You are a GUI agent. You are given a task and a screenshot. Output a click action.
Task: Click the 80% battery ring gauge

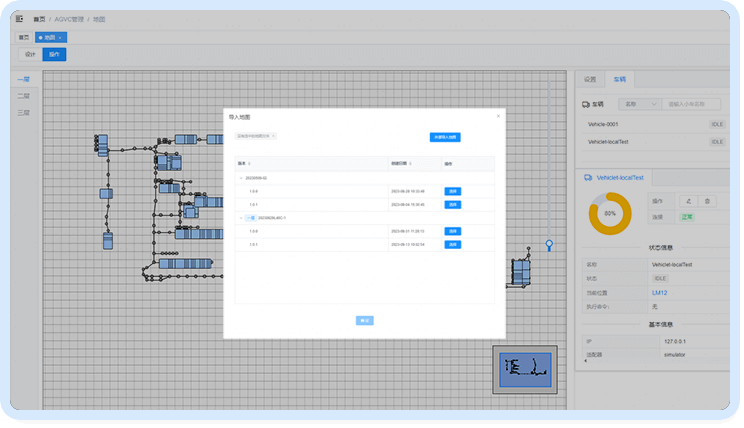coord(610,214)
